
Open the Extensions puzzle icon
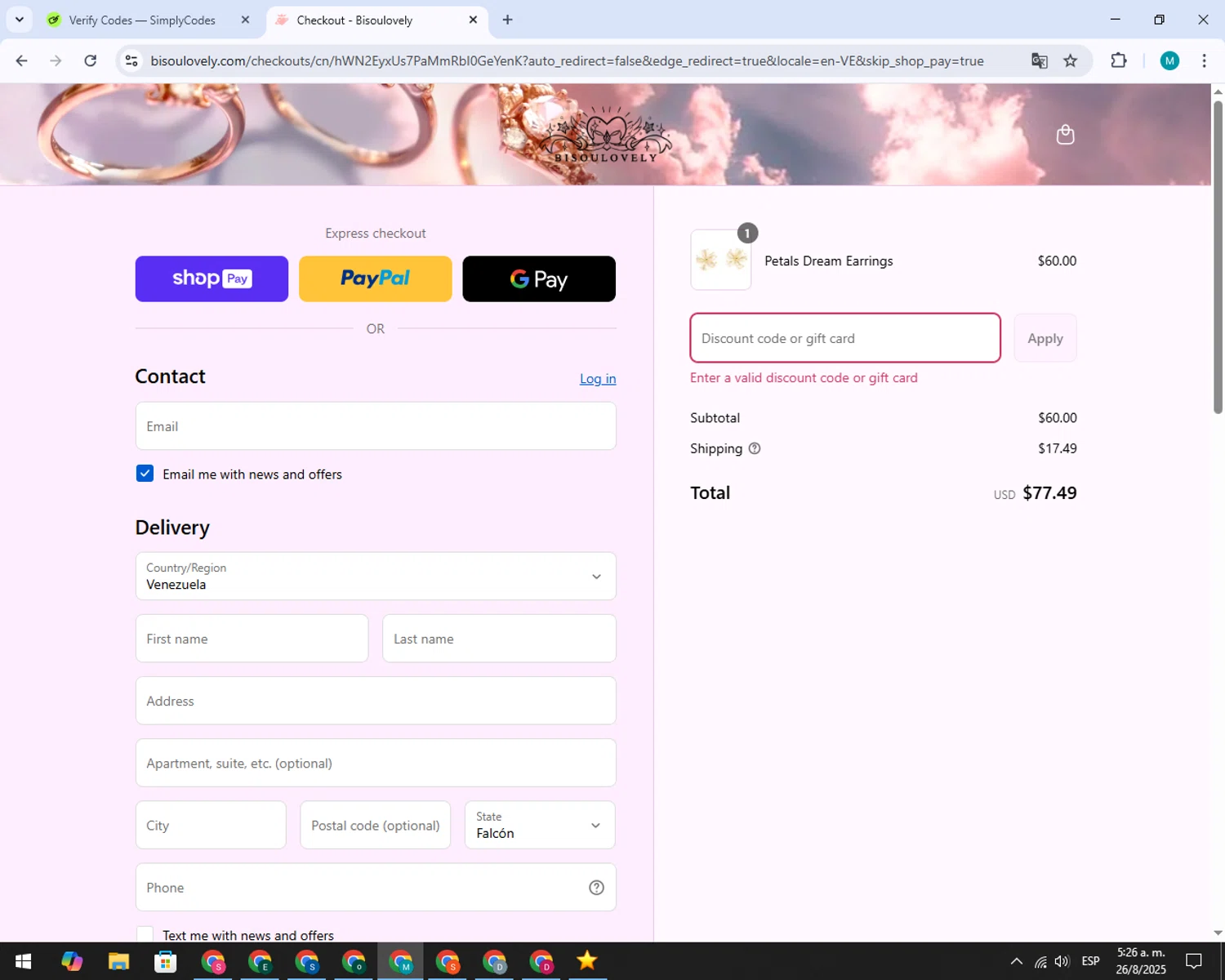(x=1119, y=60)
